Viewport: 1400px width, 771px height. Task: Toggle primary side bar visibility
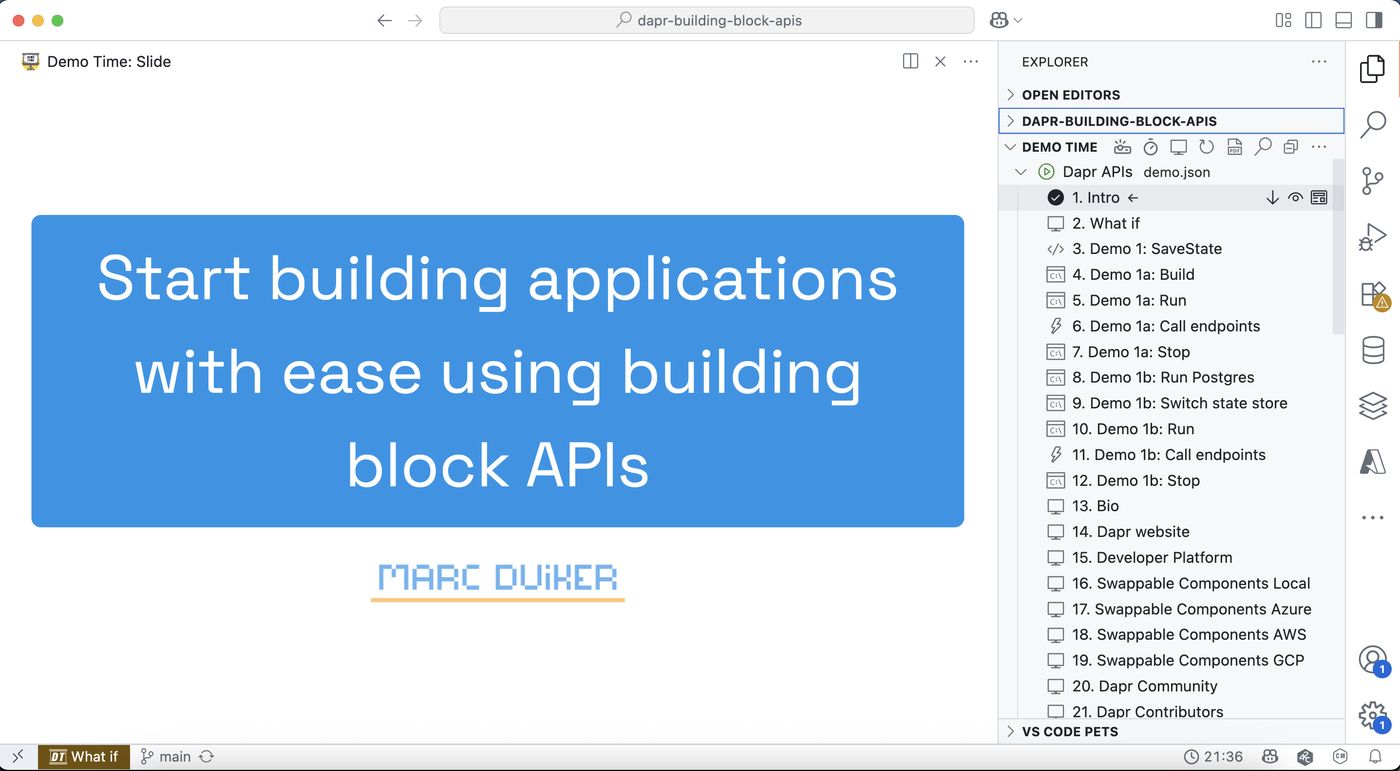1314,20
